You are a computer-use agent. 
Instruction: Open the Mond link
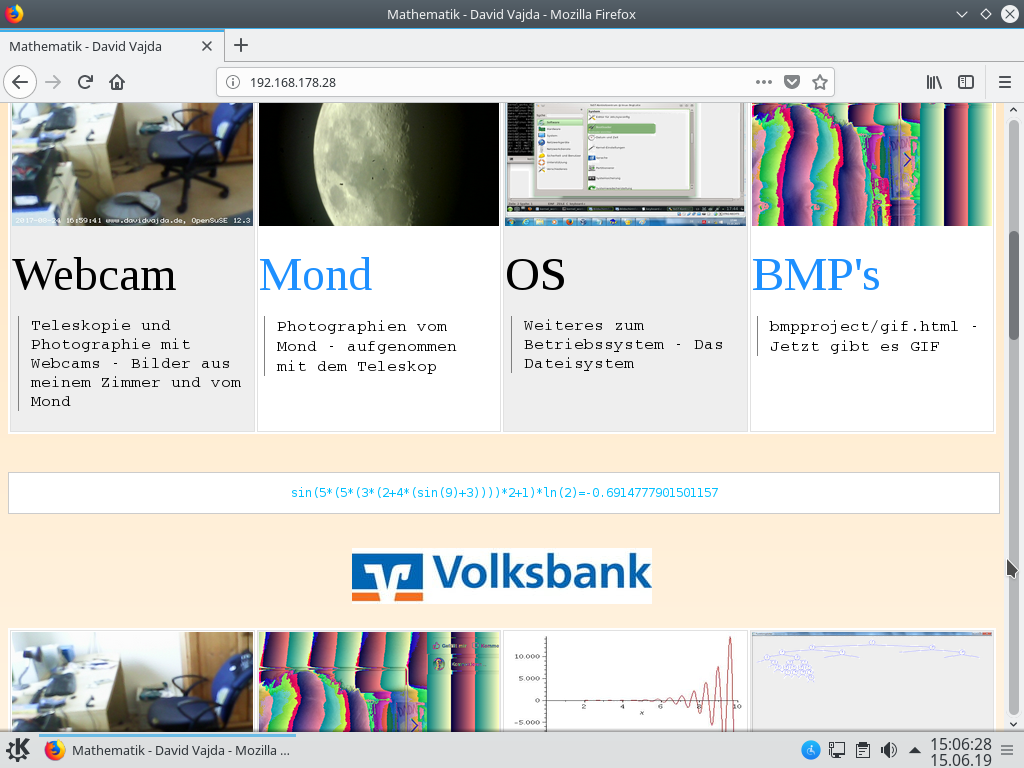click(x=315, y=274)
